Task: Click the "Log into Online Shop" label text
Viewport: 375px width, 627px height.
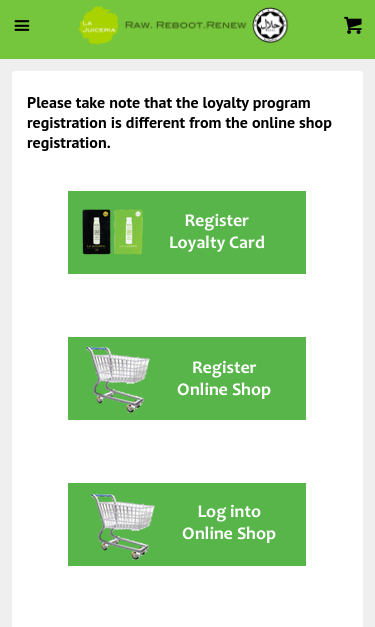Action: click(x=229, y=522)
